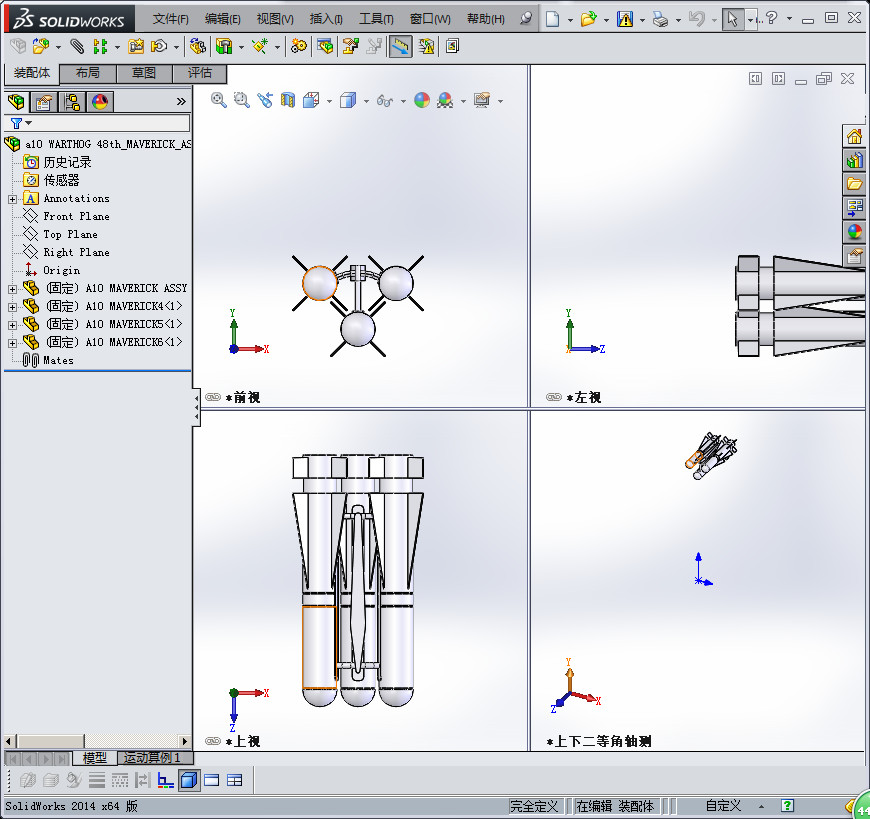
Task: Click the Linear Component Pattern icon
Action: pyautogui.click(x=100, y=46)
